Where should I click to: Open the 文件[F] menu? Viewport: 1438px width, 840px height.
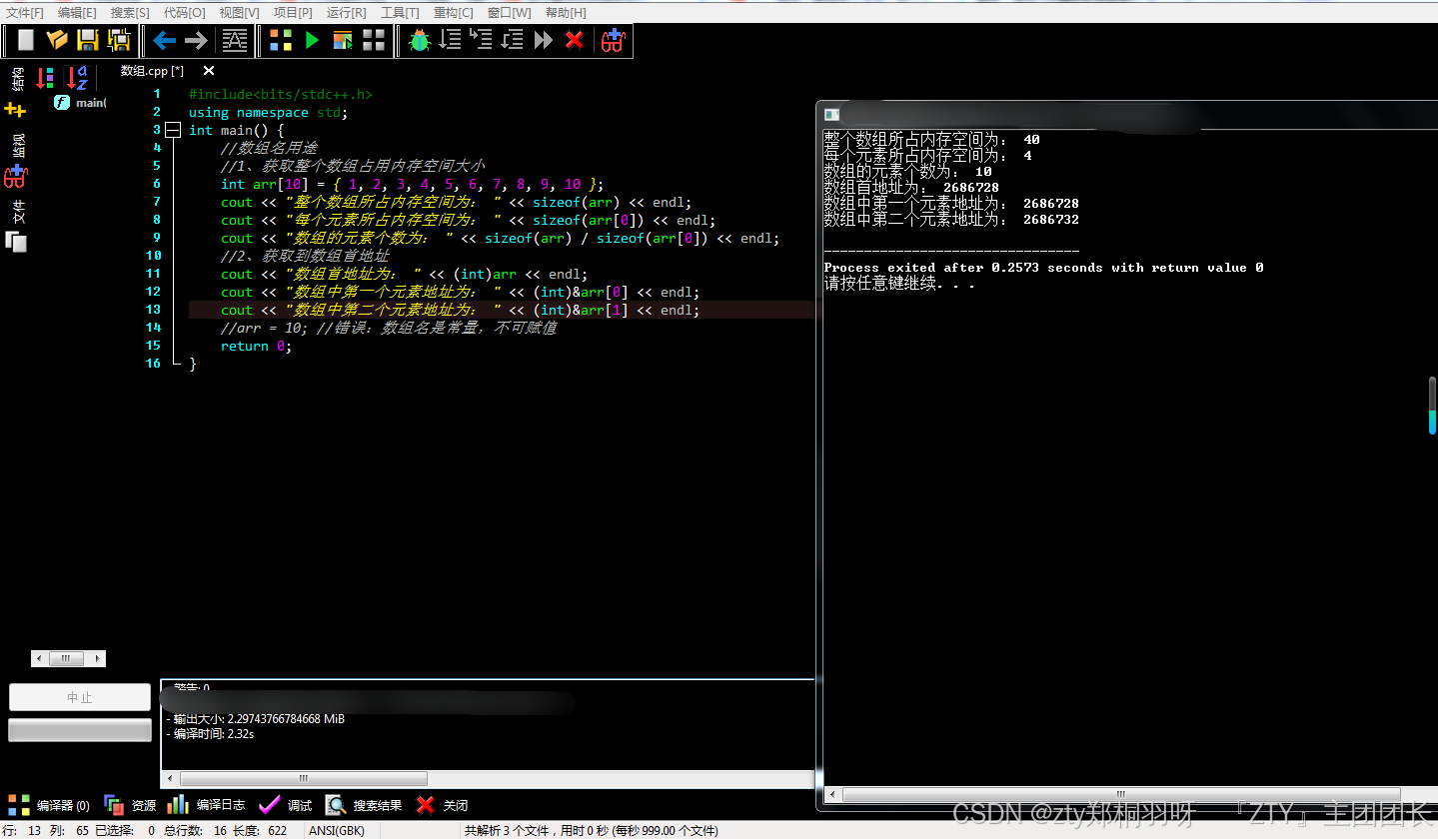(25, 12)
